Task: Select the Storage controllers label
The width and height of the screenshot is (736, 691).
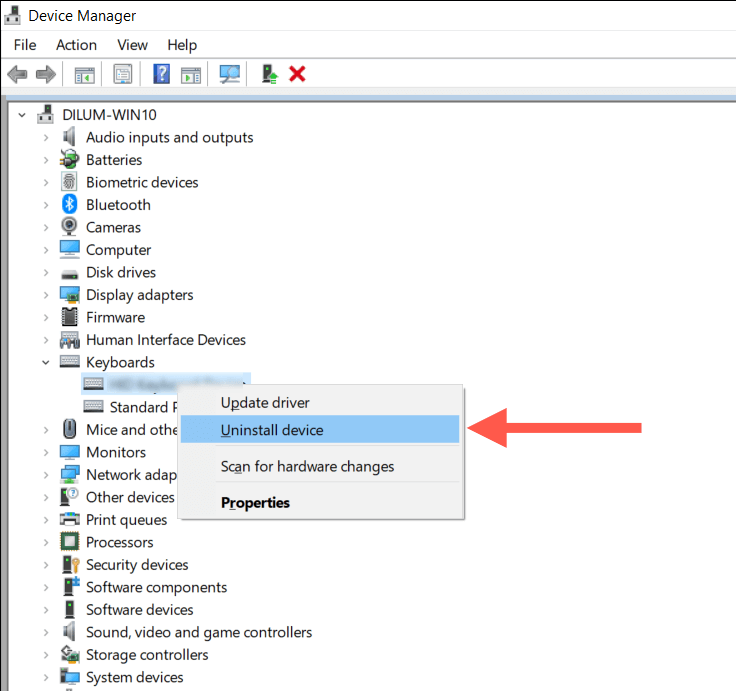Action: pos(147,655)
